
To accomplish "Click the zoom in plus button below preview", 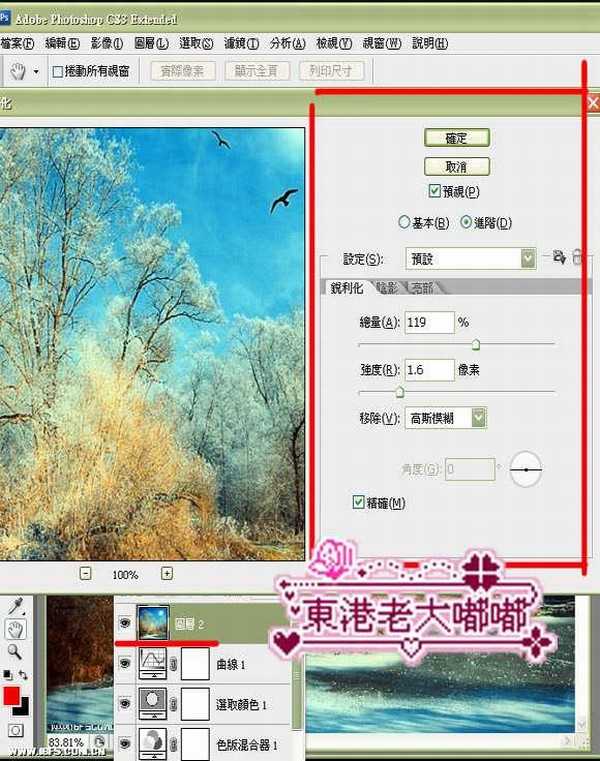I will pos(167,574).
